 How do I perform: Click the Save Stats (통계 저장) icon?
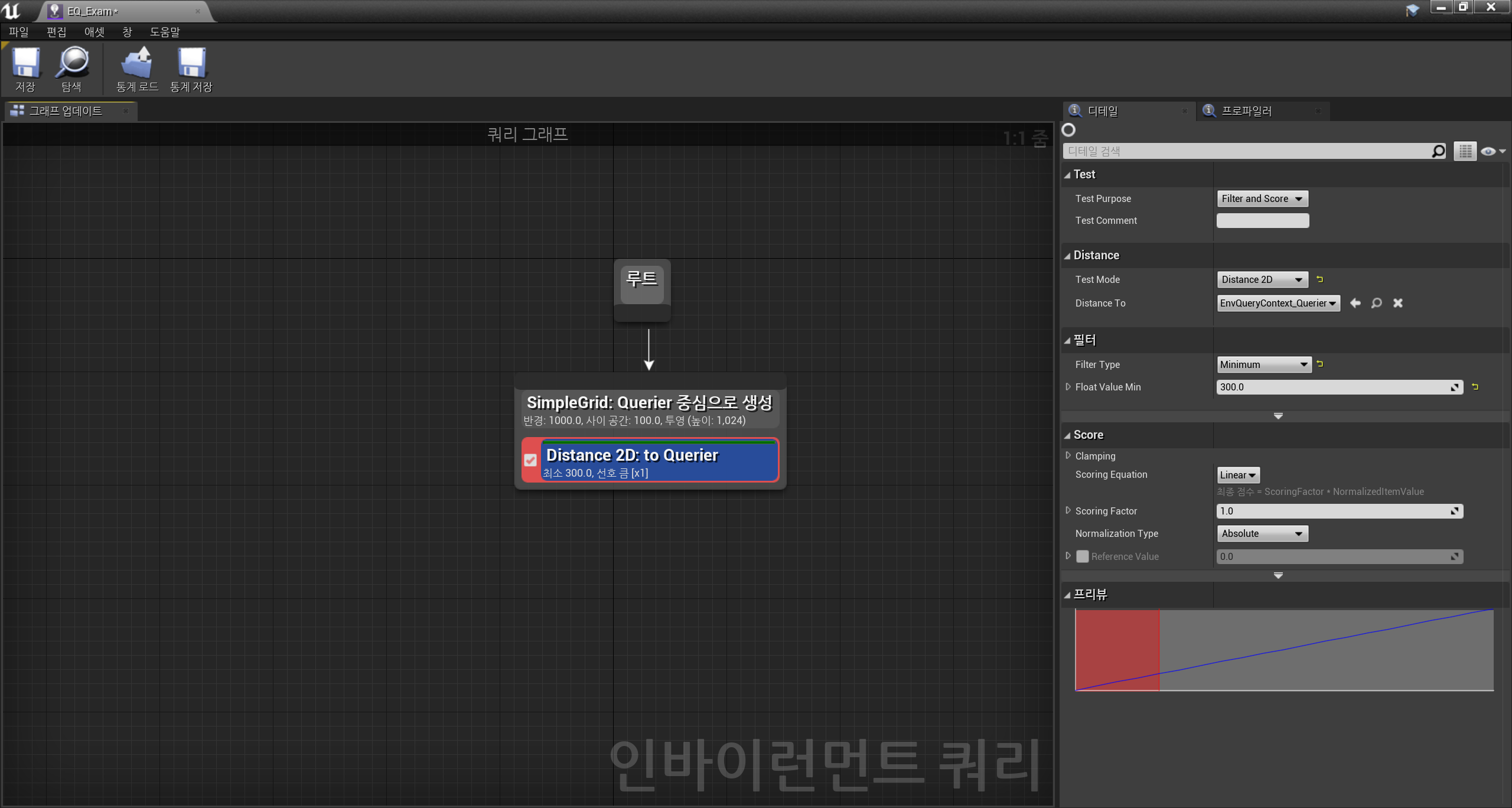(191, 63)
